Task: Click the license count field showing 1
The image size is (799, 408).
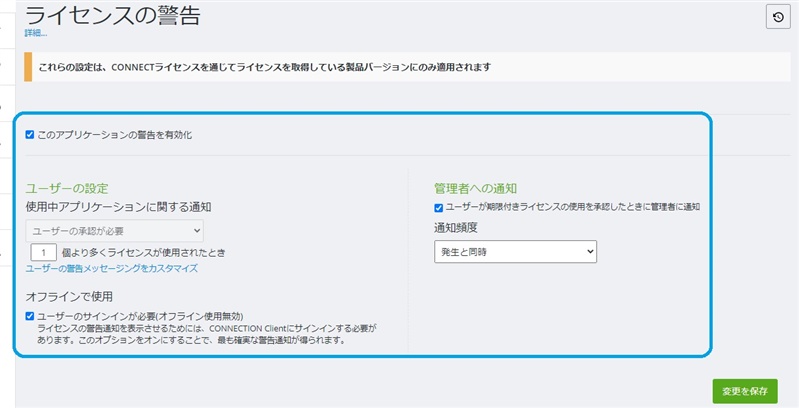Action: coord(43,253)
